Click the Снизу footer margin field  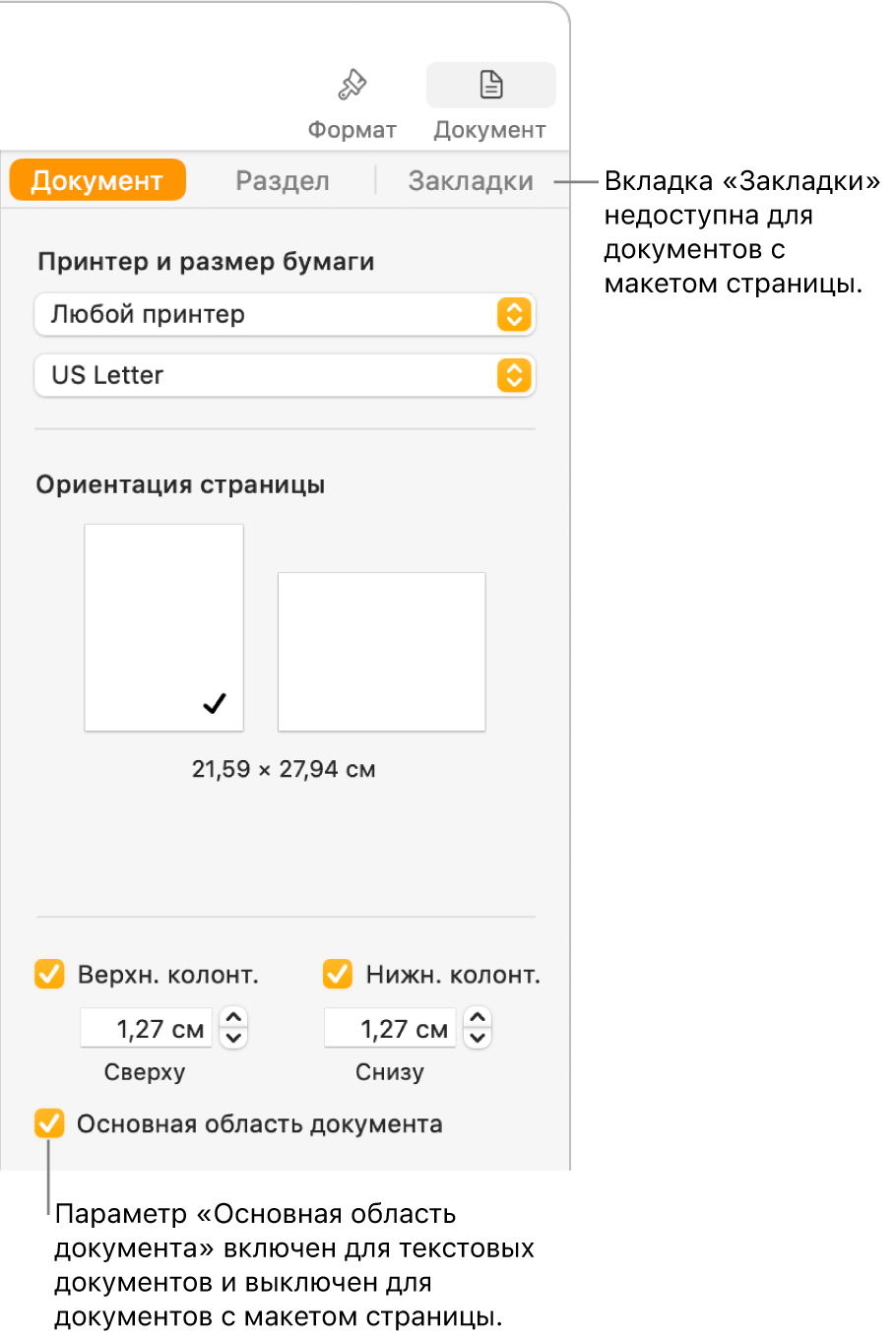point(391,1029)
